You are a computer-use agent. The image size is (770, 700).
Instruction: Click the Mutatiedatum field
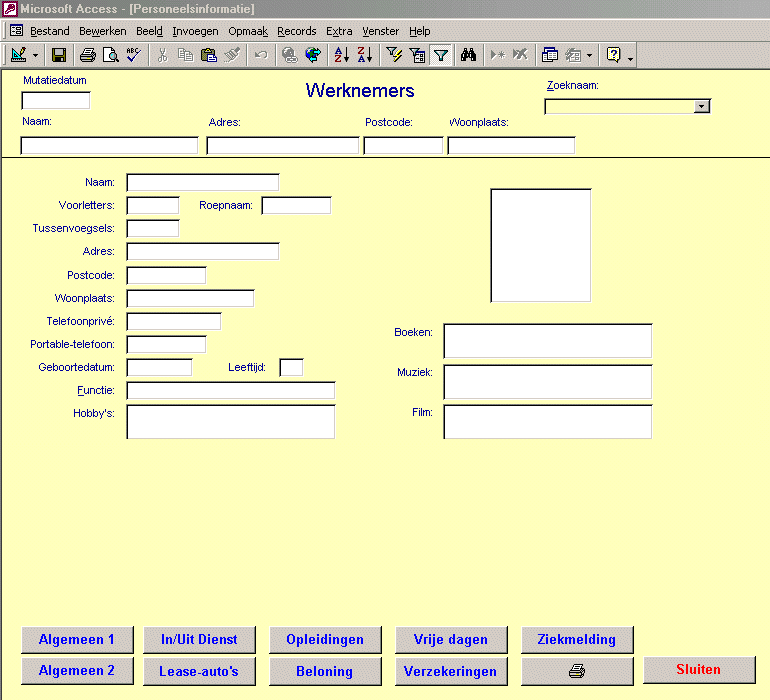click(56, 101)
